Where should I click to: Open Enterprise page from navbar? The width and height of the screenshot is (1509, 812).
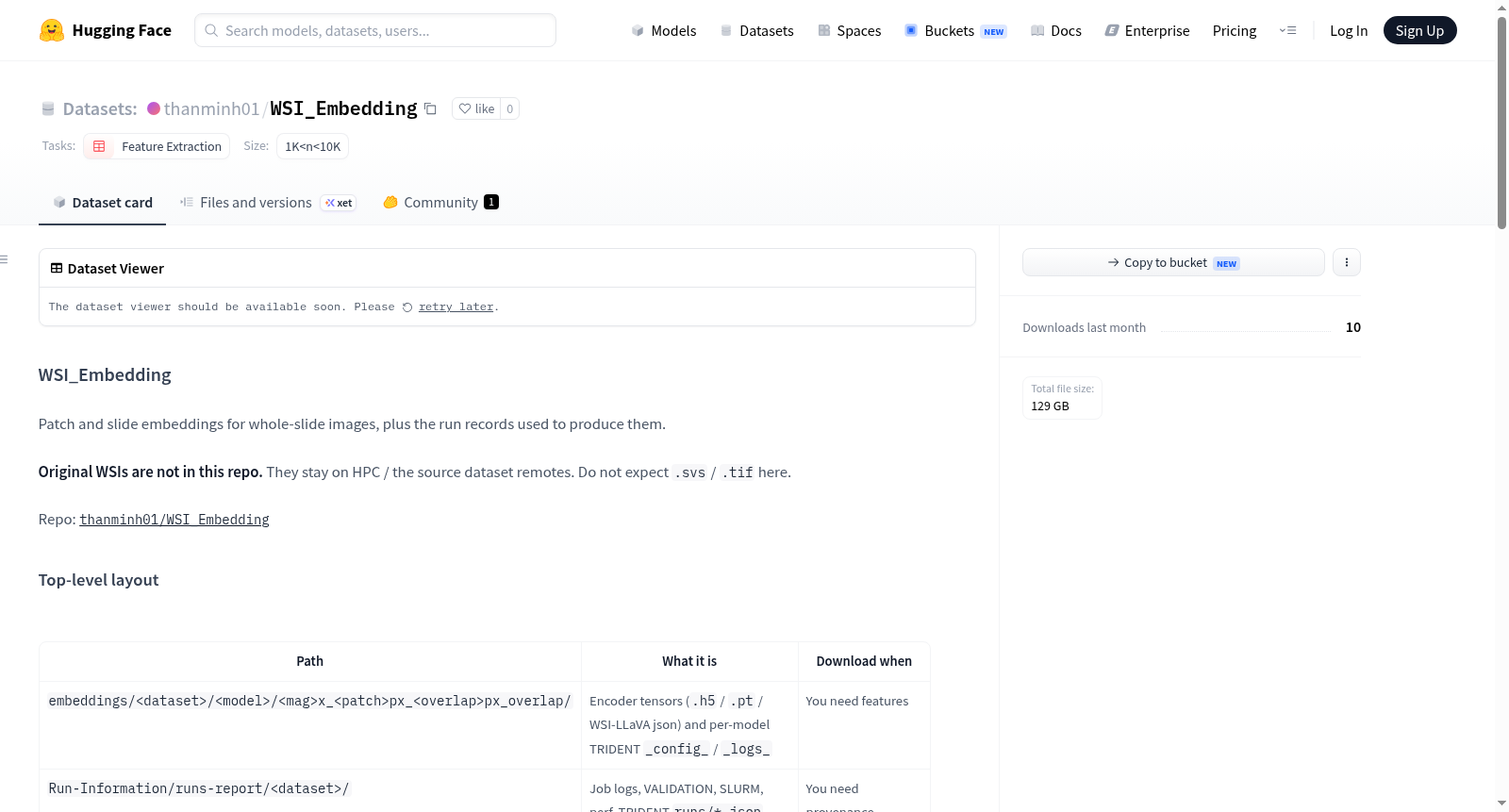click(x=1147, y=30)
